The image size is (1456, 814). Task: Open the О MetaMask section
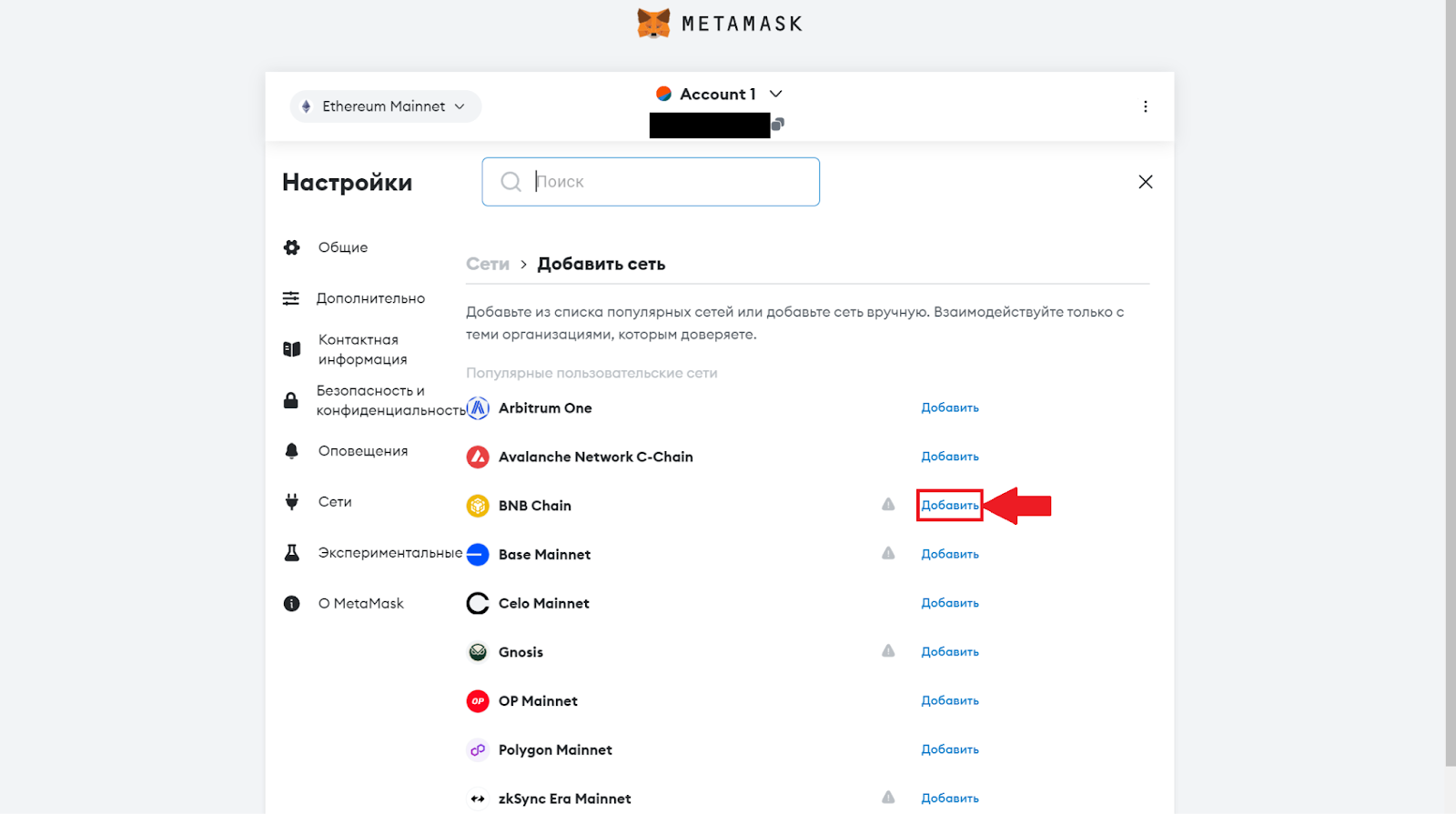tap(360, 604)
